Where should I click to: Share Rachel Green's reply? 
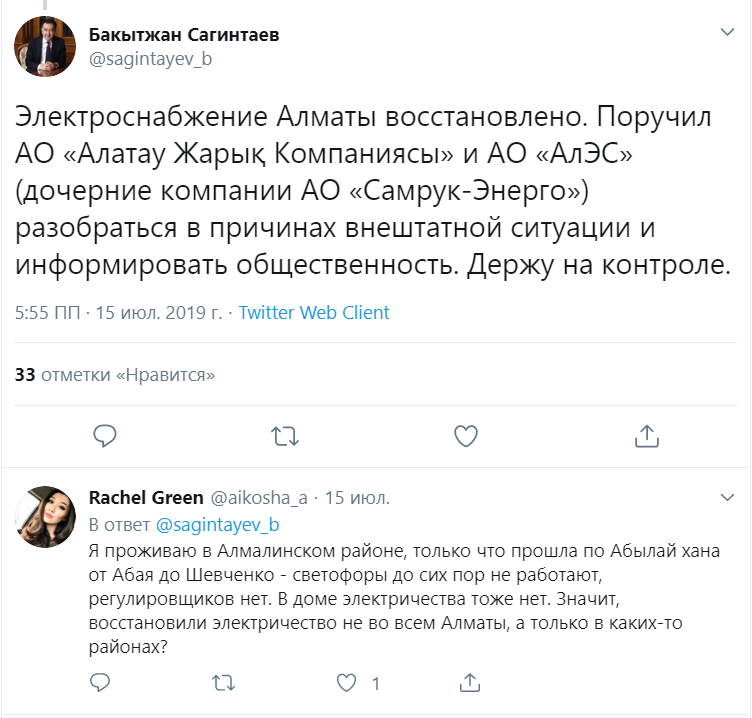click(x=470, y=683)
